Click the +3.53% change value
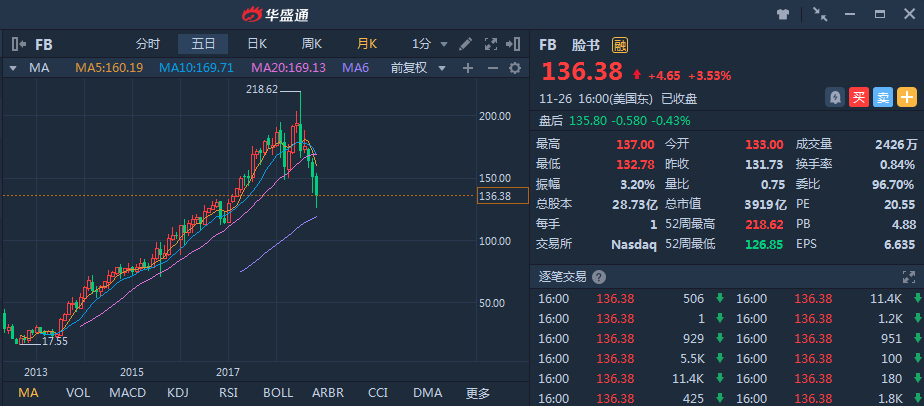924x406 pixels. click(710, 75)
